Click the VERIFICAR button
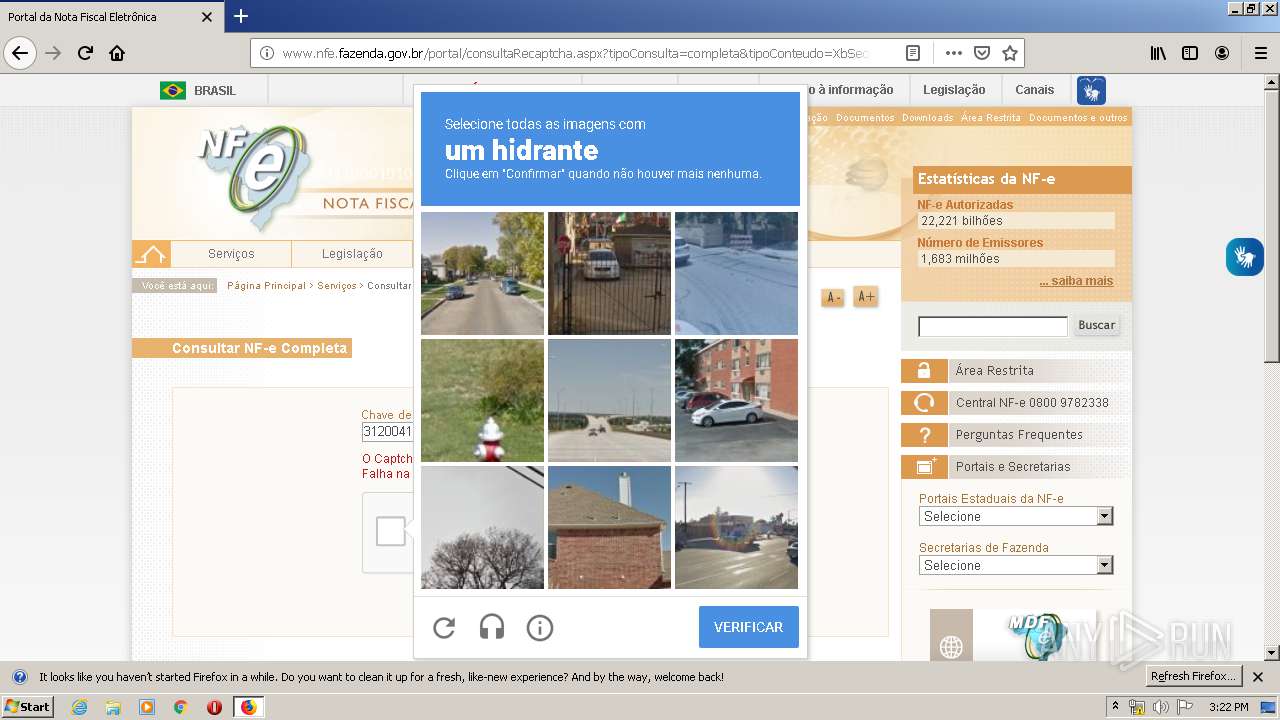 [x=749, y=627]
